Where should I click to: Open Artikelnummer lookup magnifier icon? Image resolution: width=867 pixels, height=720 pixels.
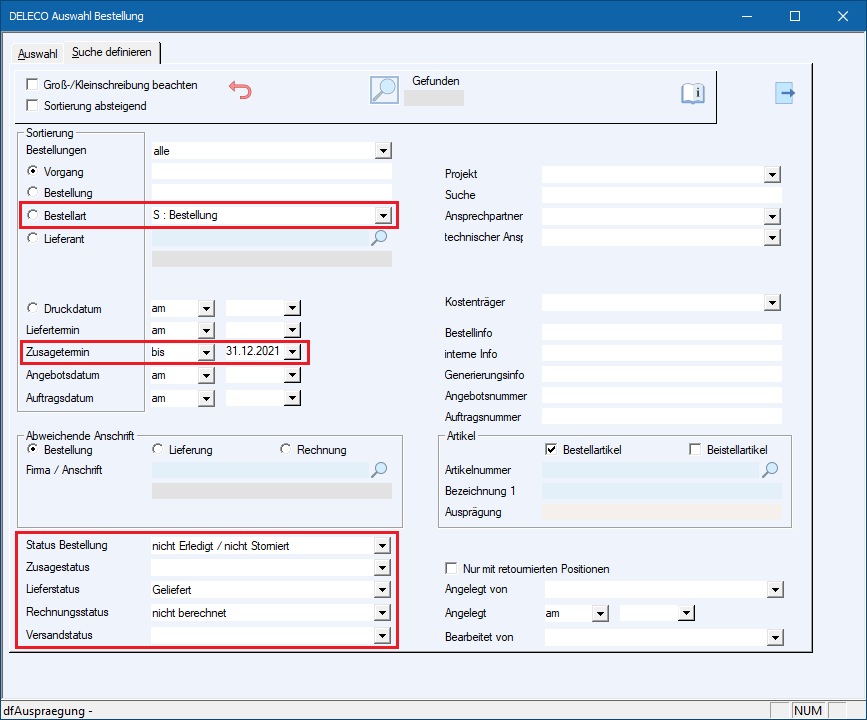coord(770,469)
